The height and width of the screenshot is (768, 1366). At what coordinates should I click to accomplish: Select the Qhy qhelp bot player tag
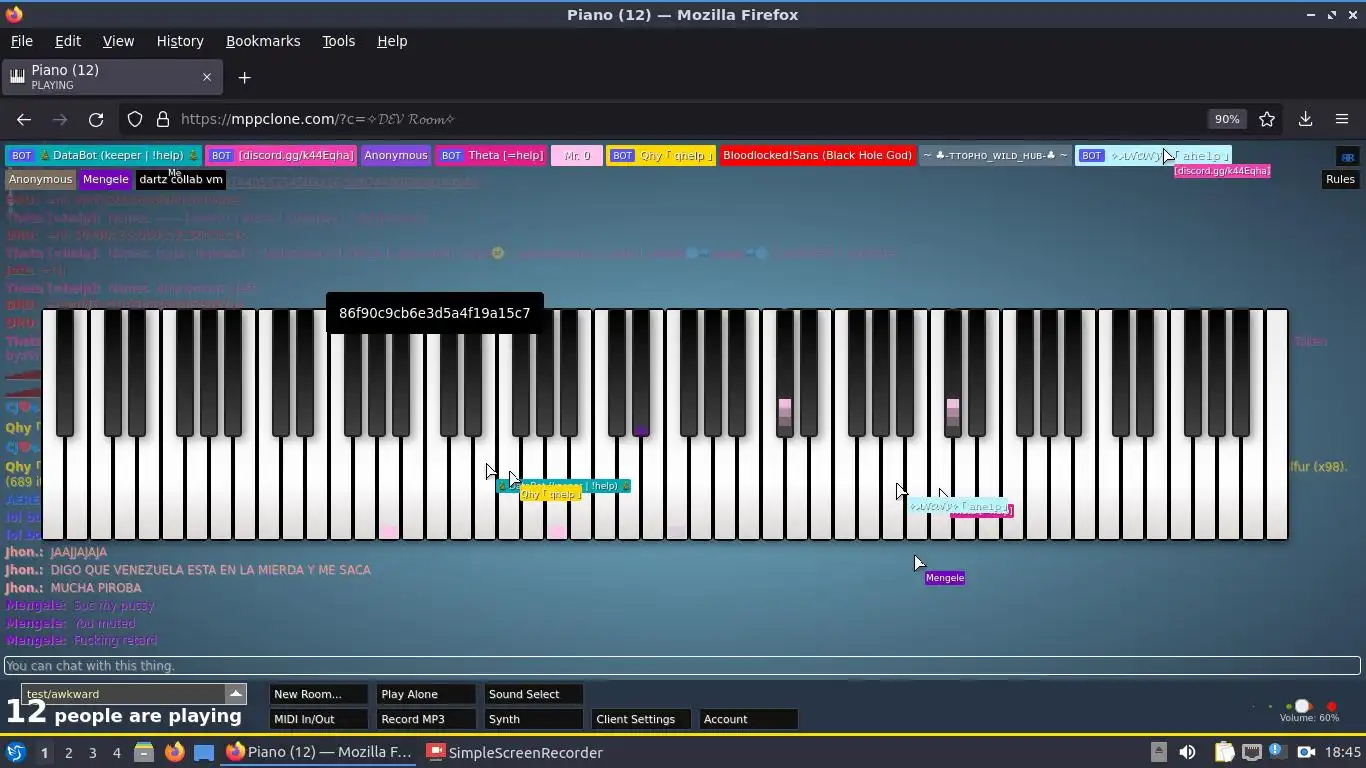point(661,155)
